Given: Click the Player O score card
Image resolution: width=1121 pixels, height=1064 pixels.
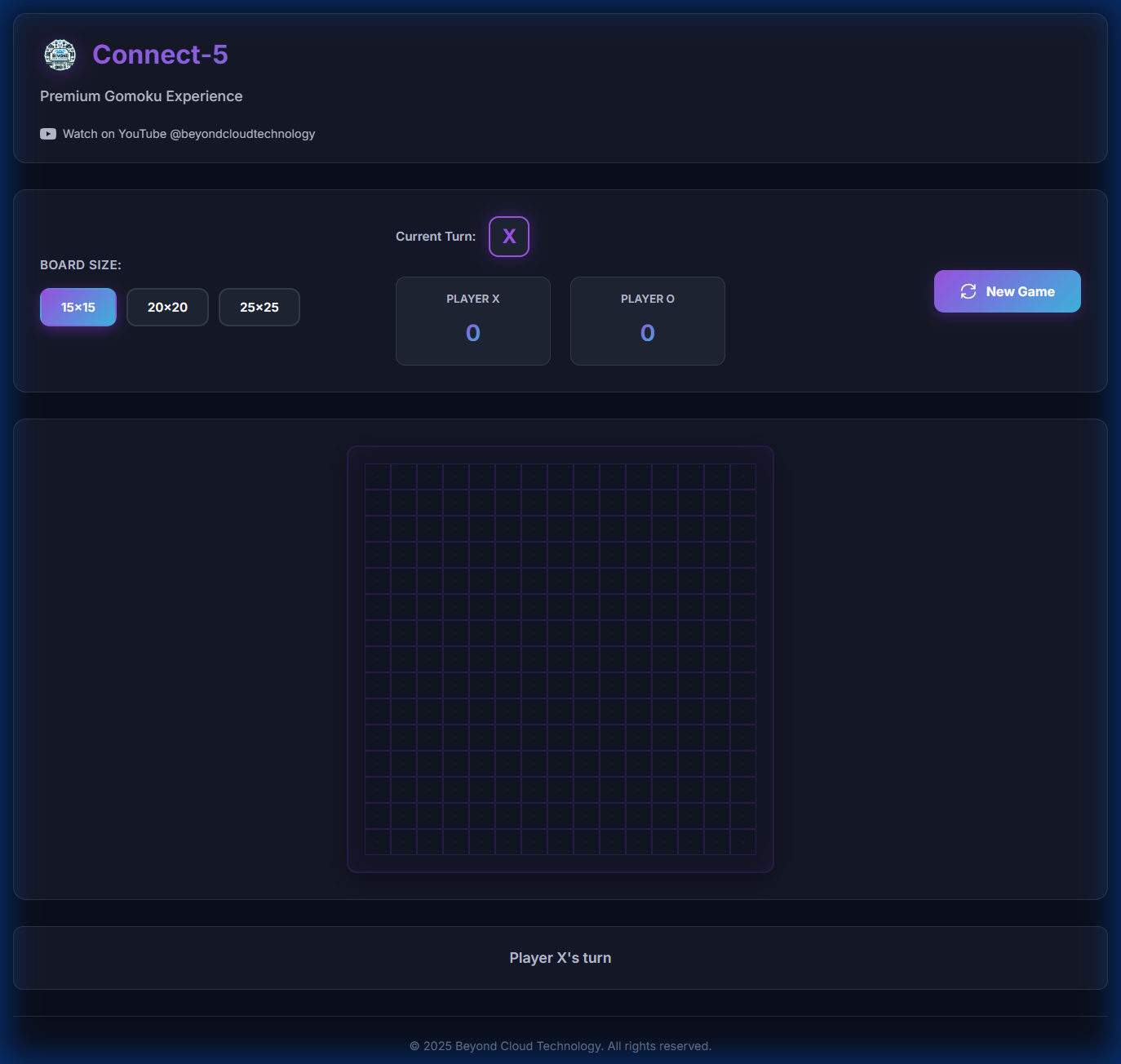Looking at the screenshot, I should click(648, 321).
